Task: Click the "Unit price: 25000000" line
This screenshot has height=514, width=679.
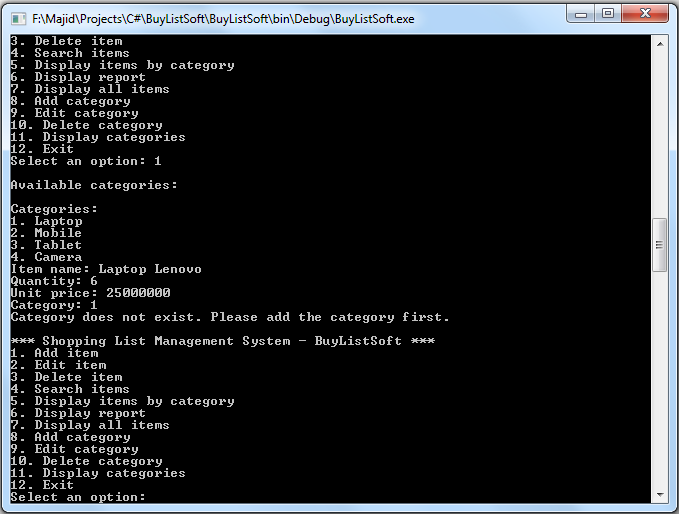Action: 90,293
